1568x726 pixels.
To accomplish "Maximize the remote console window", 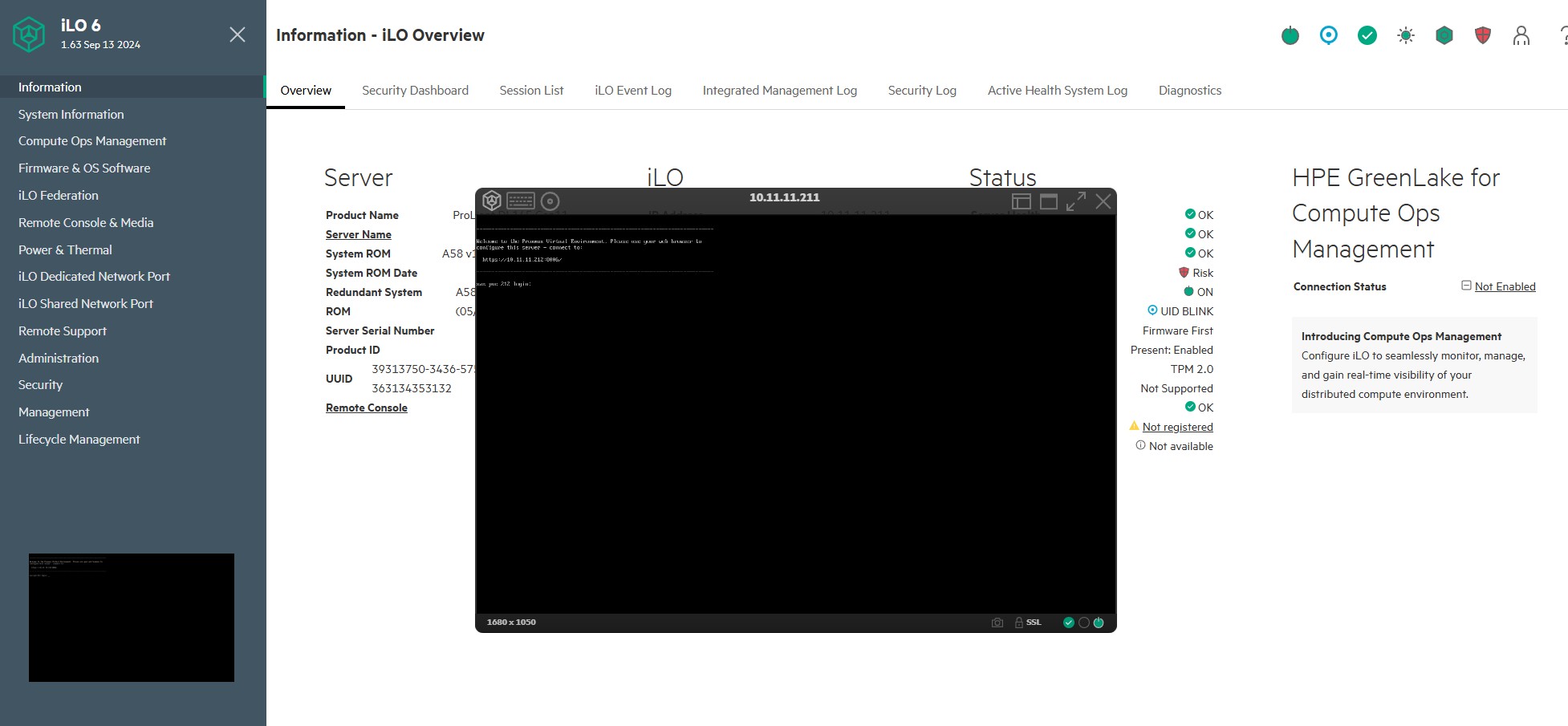I will click(x=1049, y=201).
